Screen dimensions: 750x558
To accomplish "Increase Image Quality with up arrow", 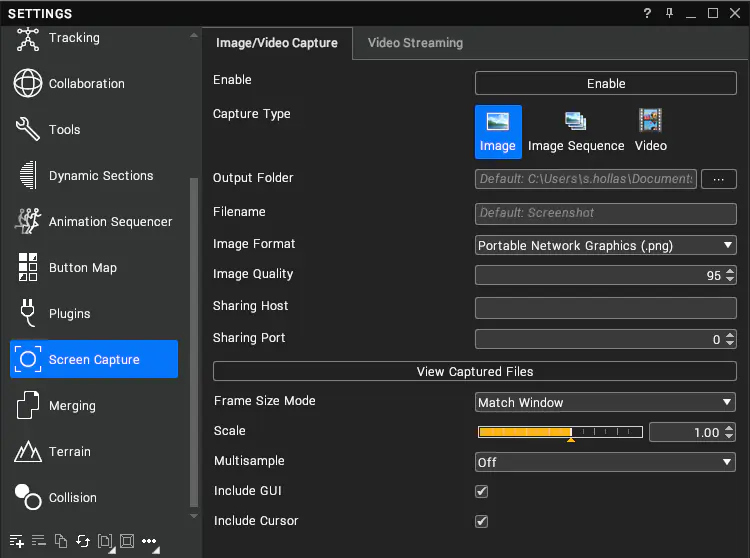I will [730, 271].
